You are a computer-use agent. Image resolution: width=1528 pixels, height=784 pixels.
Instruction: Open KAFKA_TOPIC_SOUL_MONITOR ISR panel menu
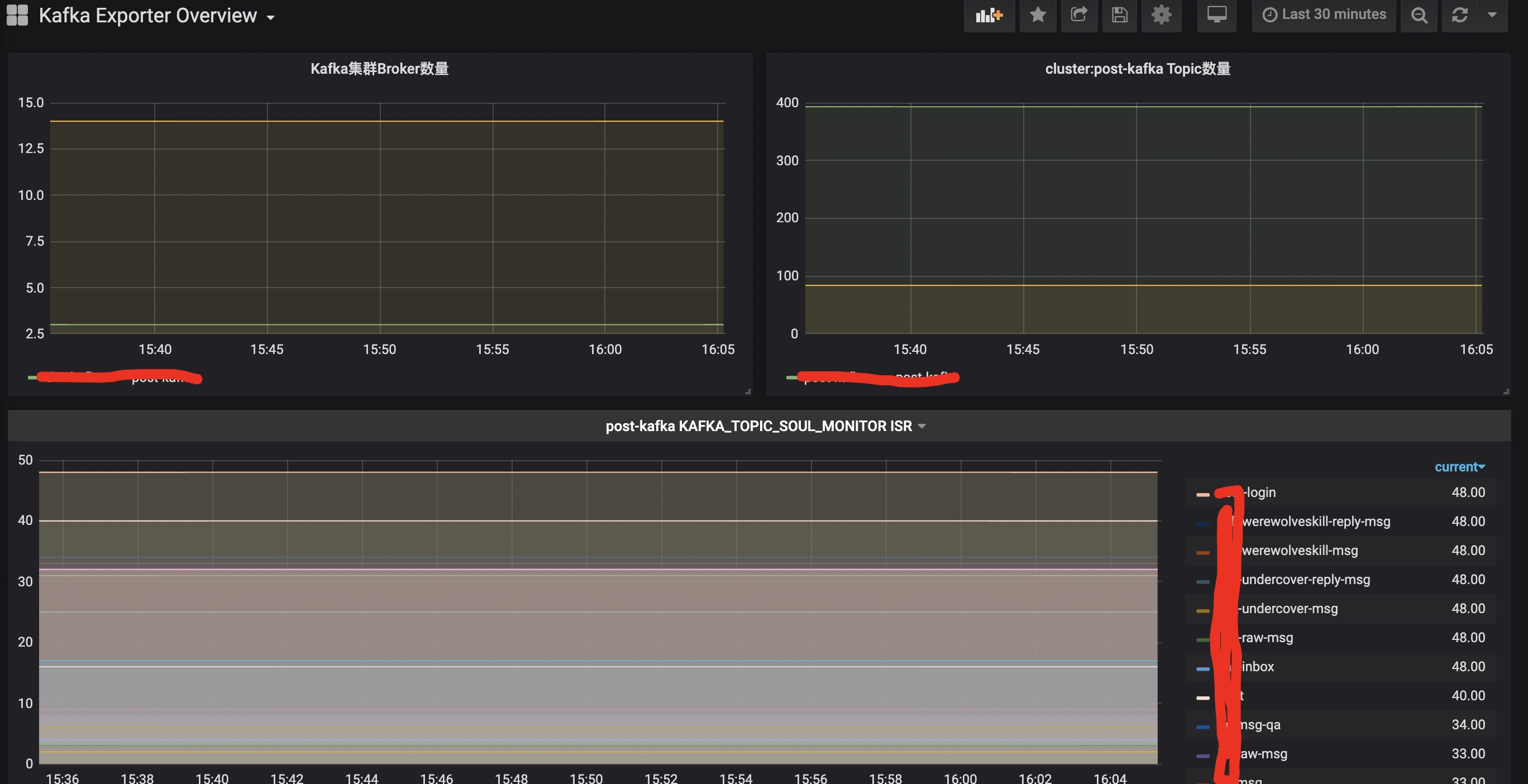pos(765,426)
